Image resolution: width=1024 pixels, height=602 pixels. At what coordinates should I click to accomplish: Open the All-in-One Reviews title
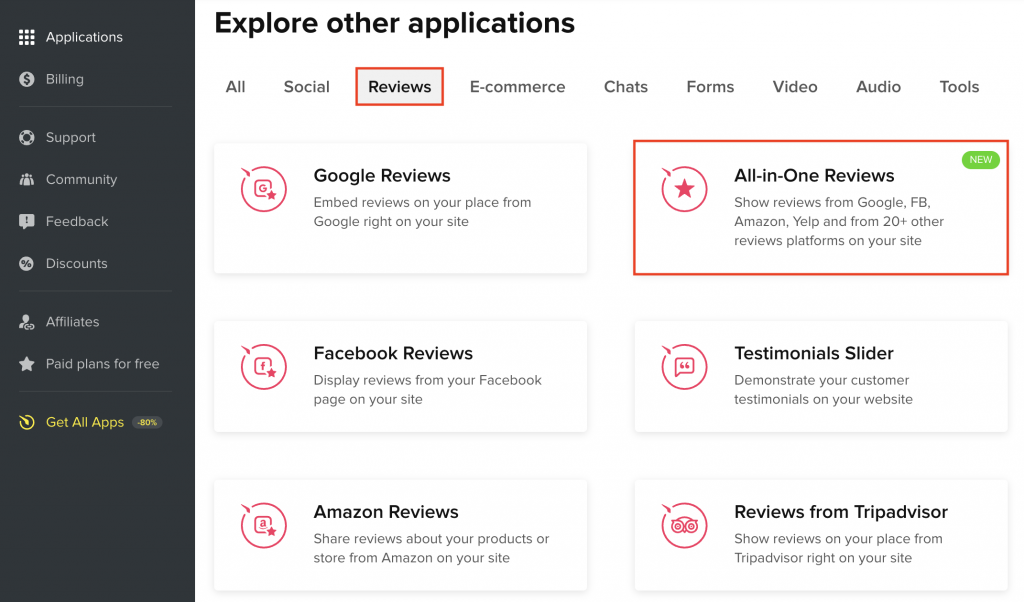pyautogui.click(x=814, y=176)
